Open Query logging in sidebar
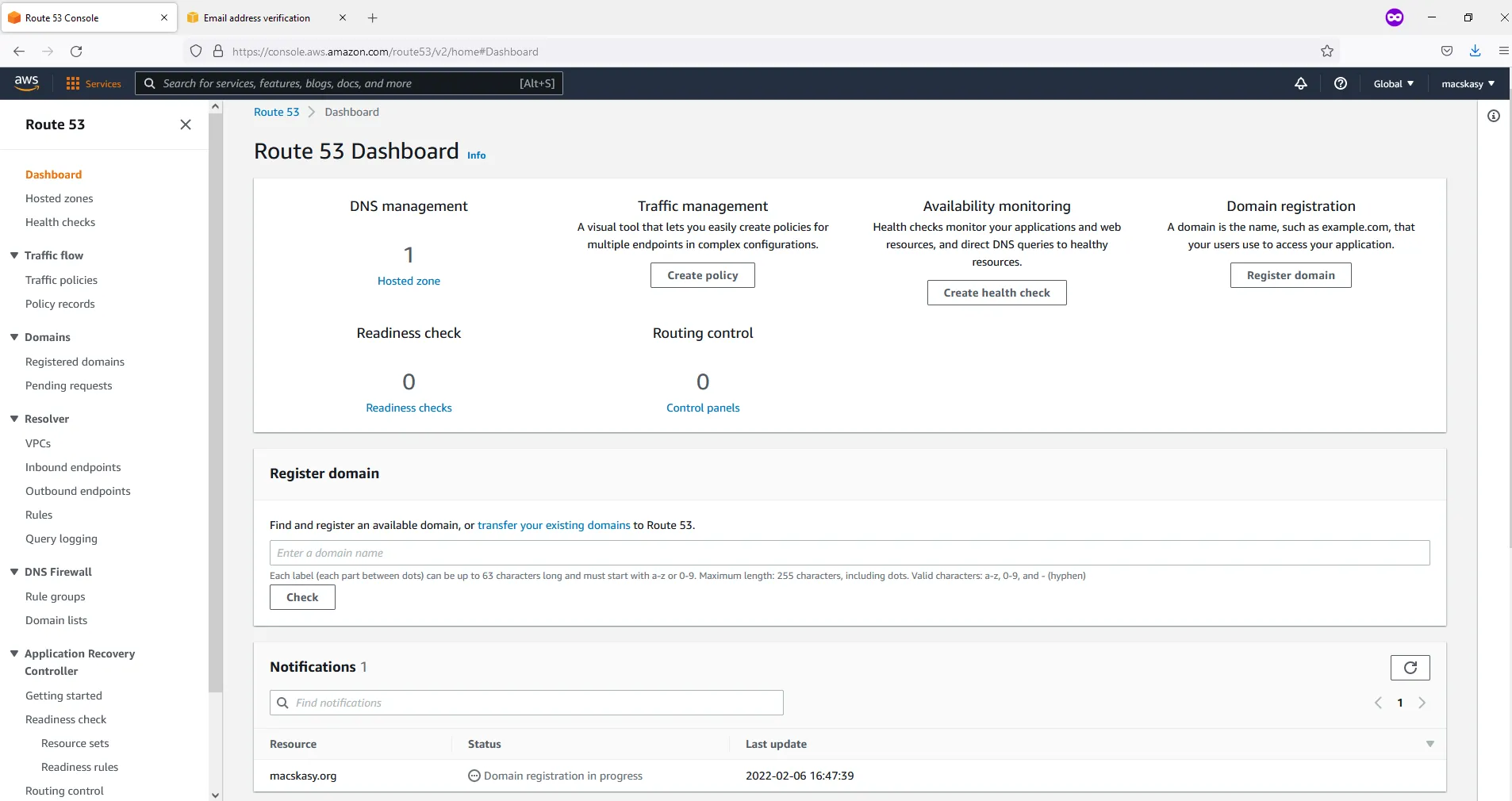This screenshot has height=801, width=1512. pos(61,538)
